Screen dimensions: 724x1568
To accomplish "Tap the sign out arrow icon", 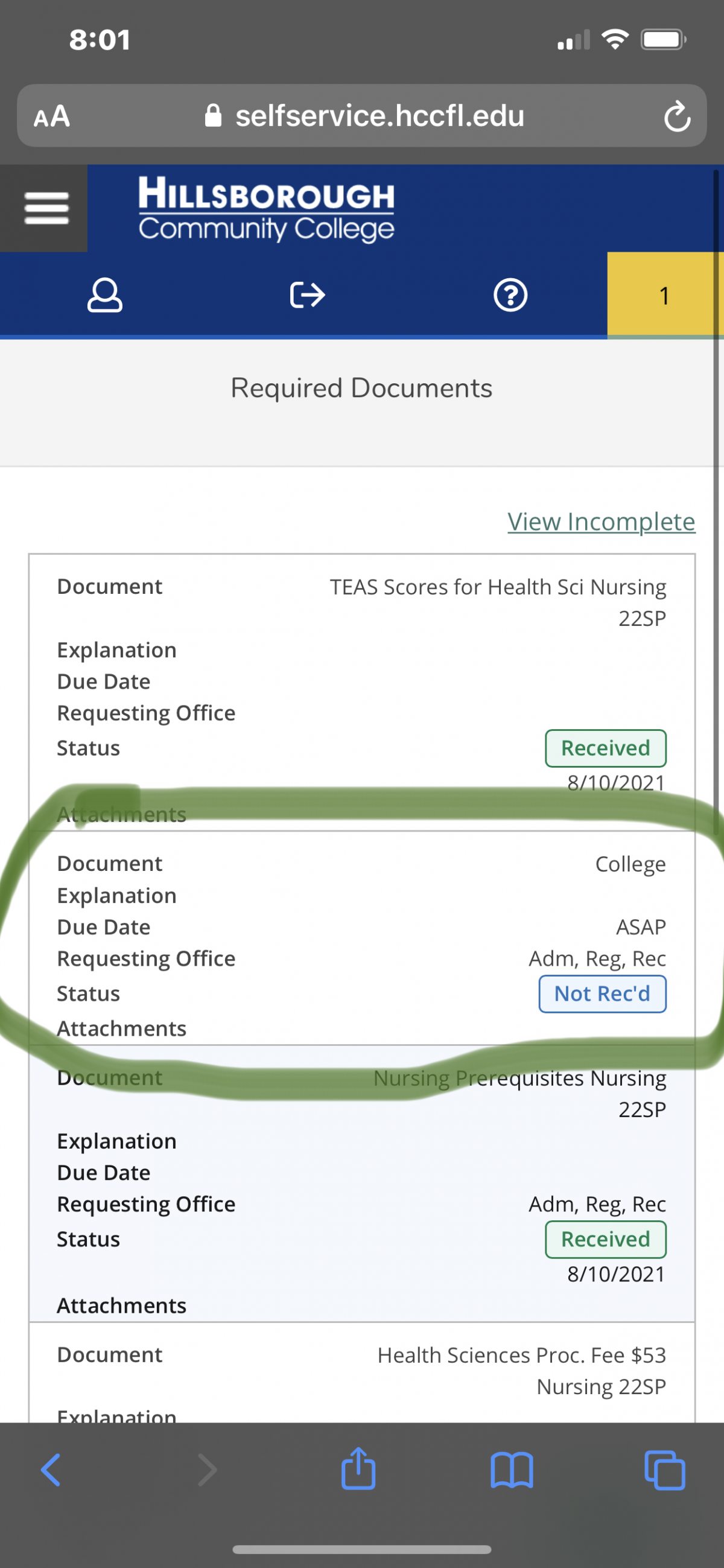I will [x=307, y=295].
